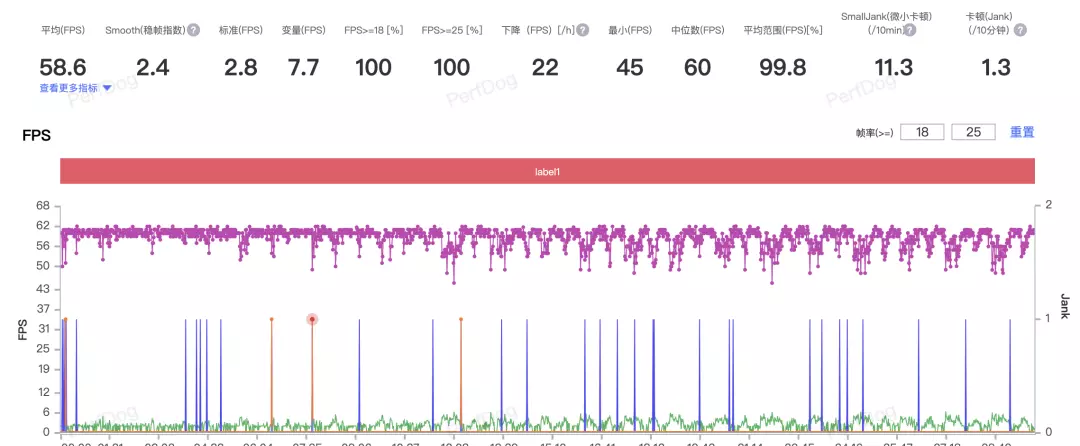Click the 卡顿(Jank) value 1.3
This screenshot has height=446, width=1080.
point(995,67)
